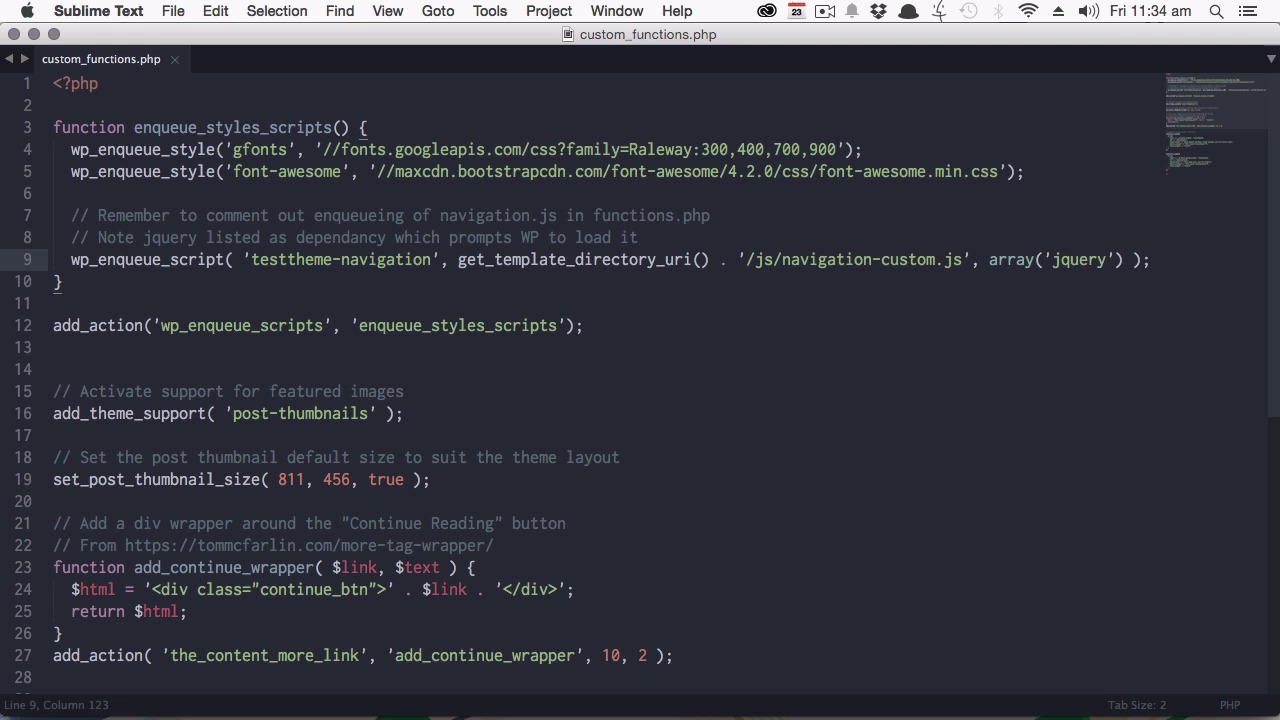This screenshot has height=720, width=1280.
Task: Click the file icon in title bar
Action: 569,34
